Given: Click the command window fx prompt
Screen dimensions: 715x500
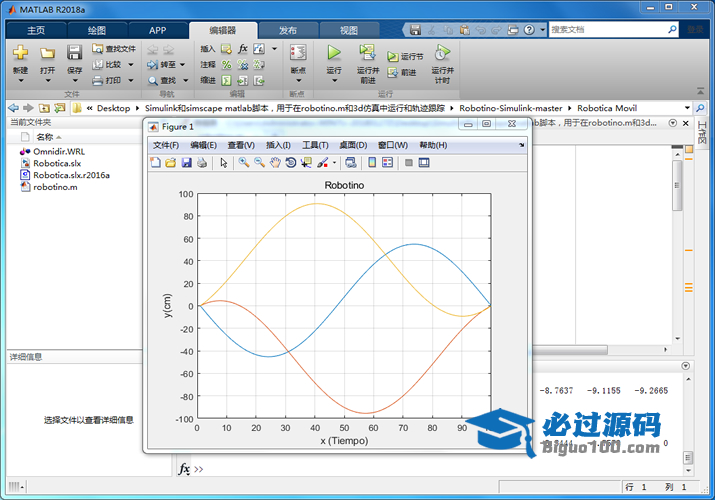Looking at the screenshot, I should click(184, 469).
